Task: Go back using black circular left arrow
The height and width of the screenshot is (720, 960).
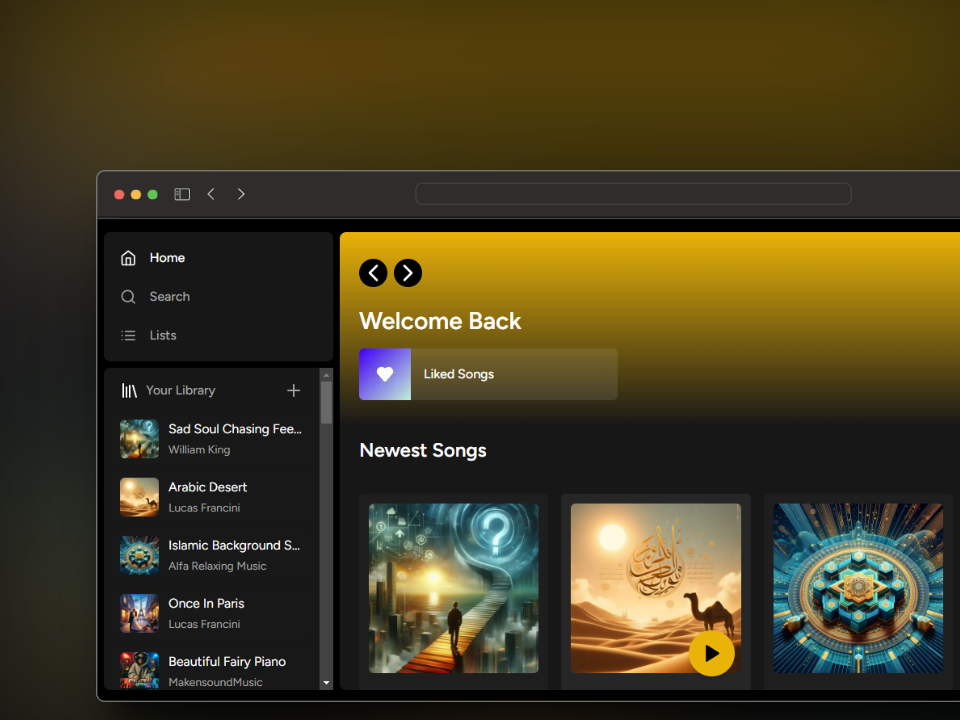Action: click(x=373, y=273)
